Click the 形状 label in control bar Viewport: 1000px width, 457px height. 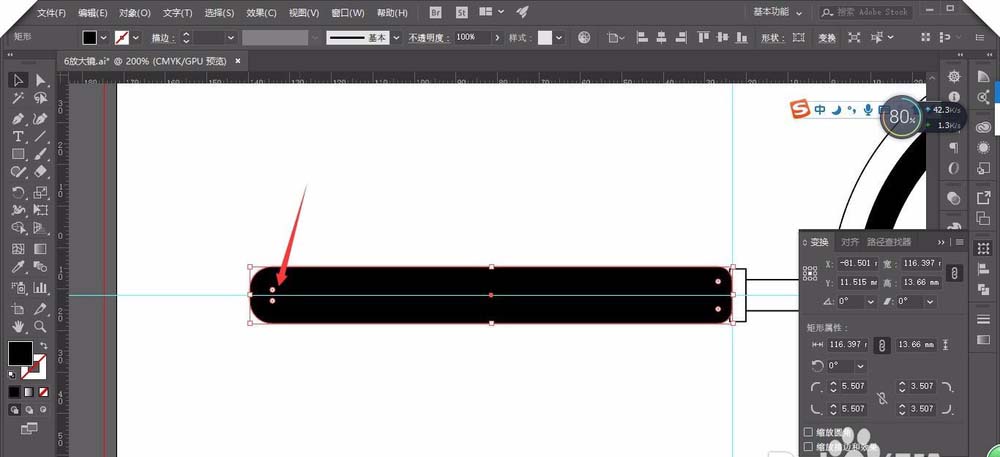click(x=773, y=38)
